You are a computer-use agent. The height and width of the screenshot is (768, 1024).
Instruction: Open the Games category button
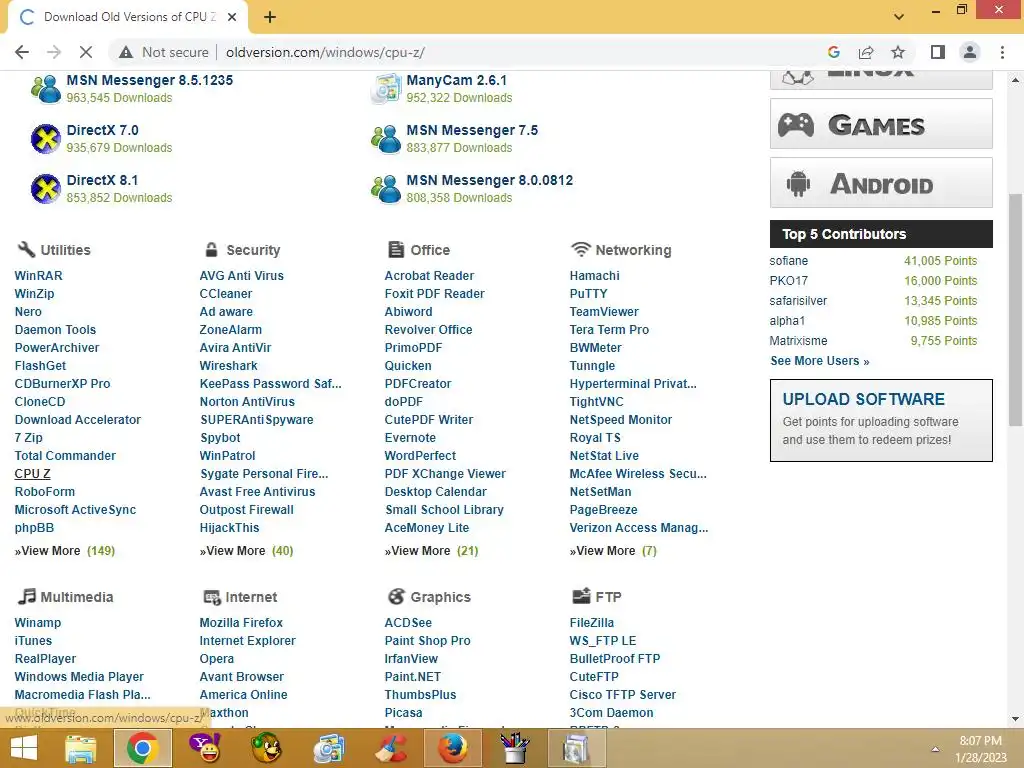[881, 124]
